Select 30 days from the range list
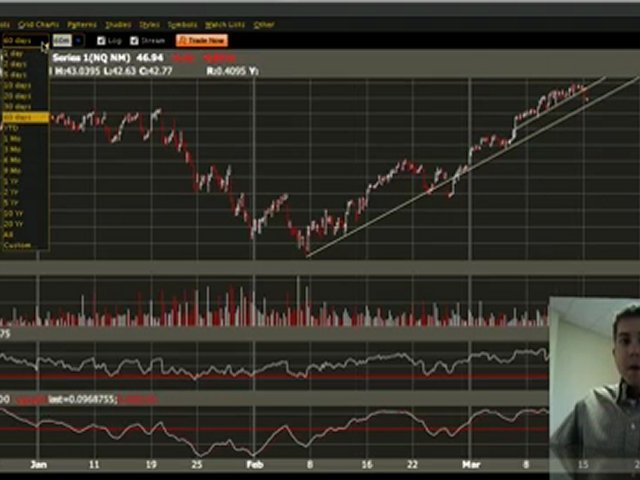640x480 pixels. pos(25,107)
